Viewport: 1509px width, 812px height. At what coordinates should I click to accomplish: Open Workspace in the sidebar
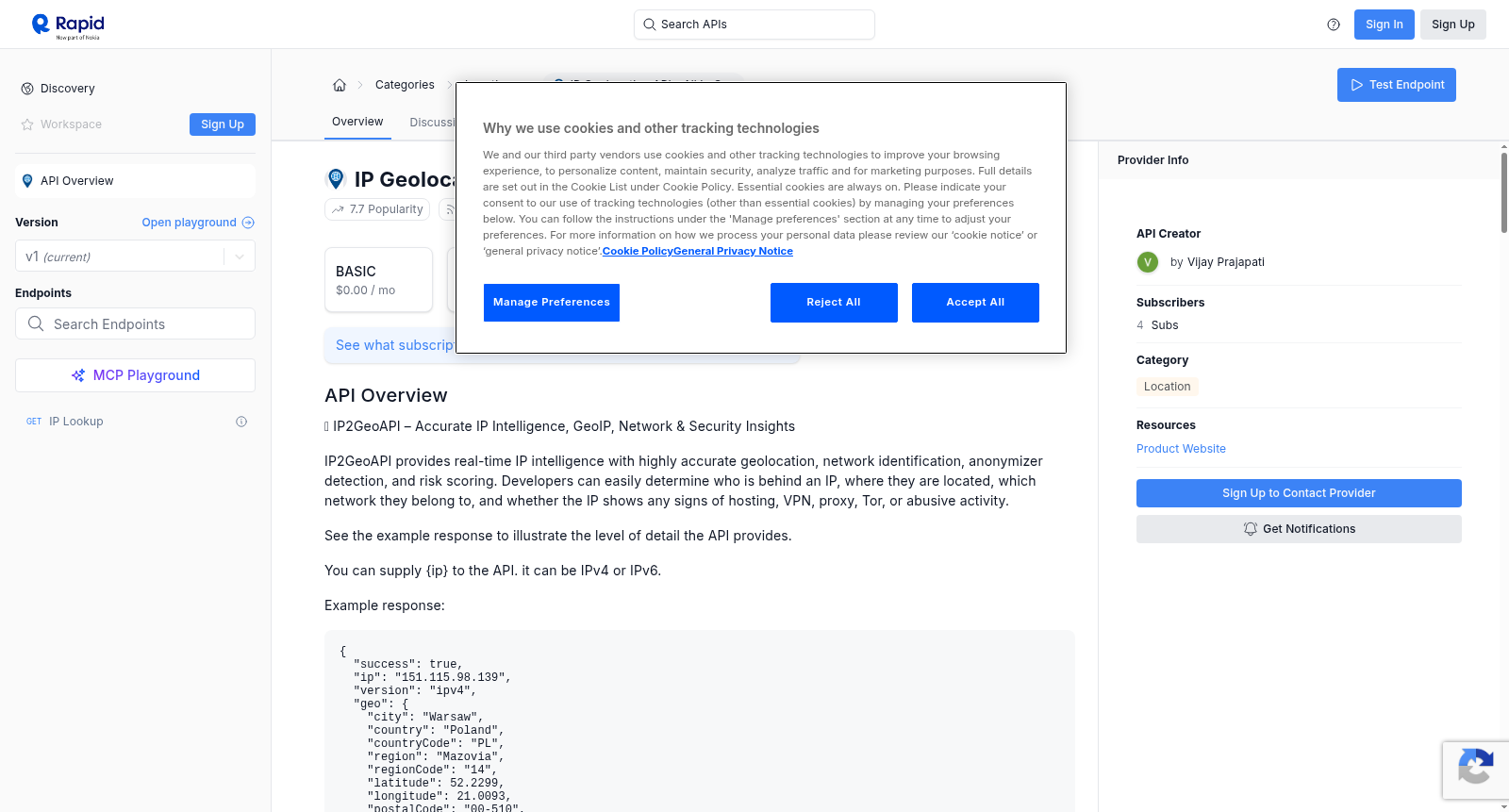[71, 124]
